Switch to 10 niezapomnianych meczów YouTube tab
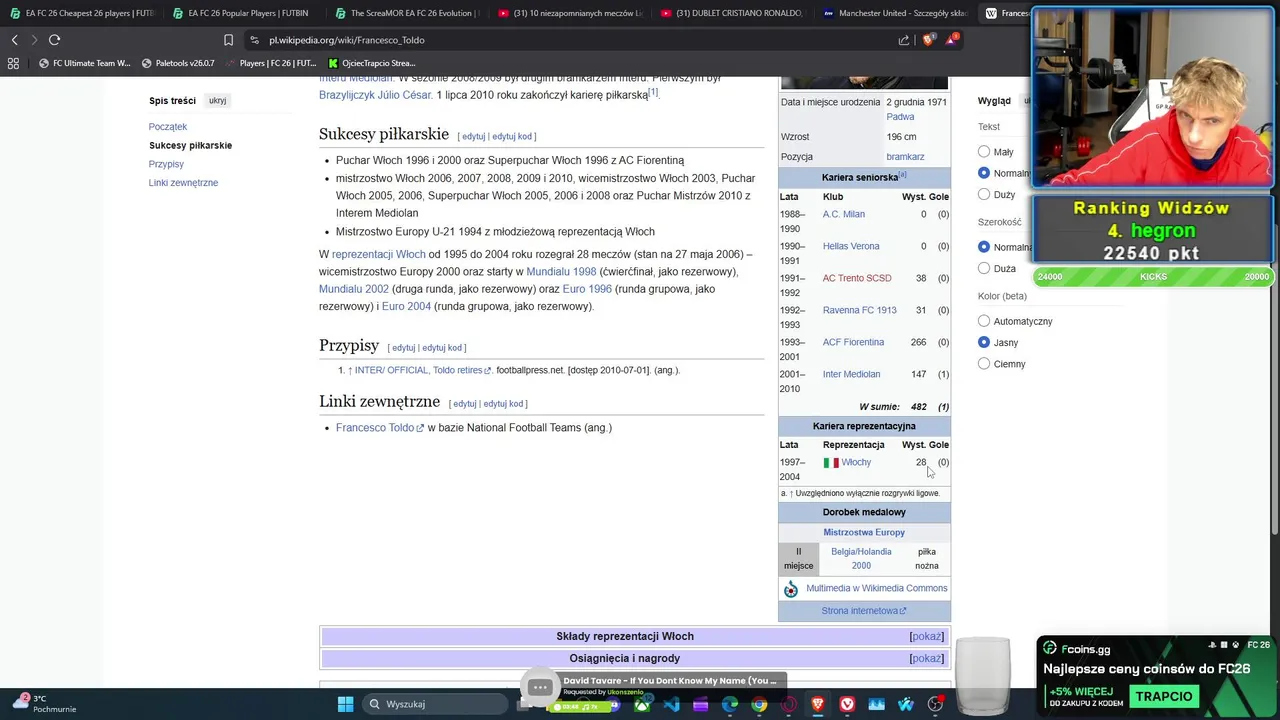 tap(571, 13)
